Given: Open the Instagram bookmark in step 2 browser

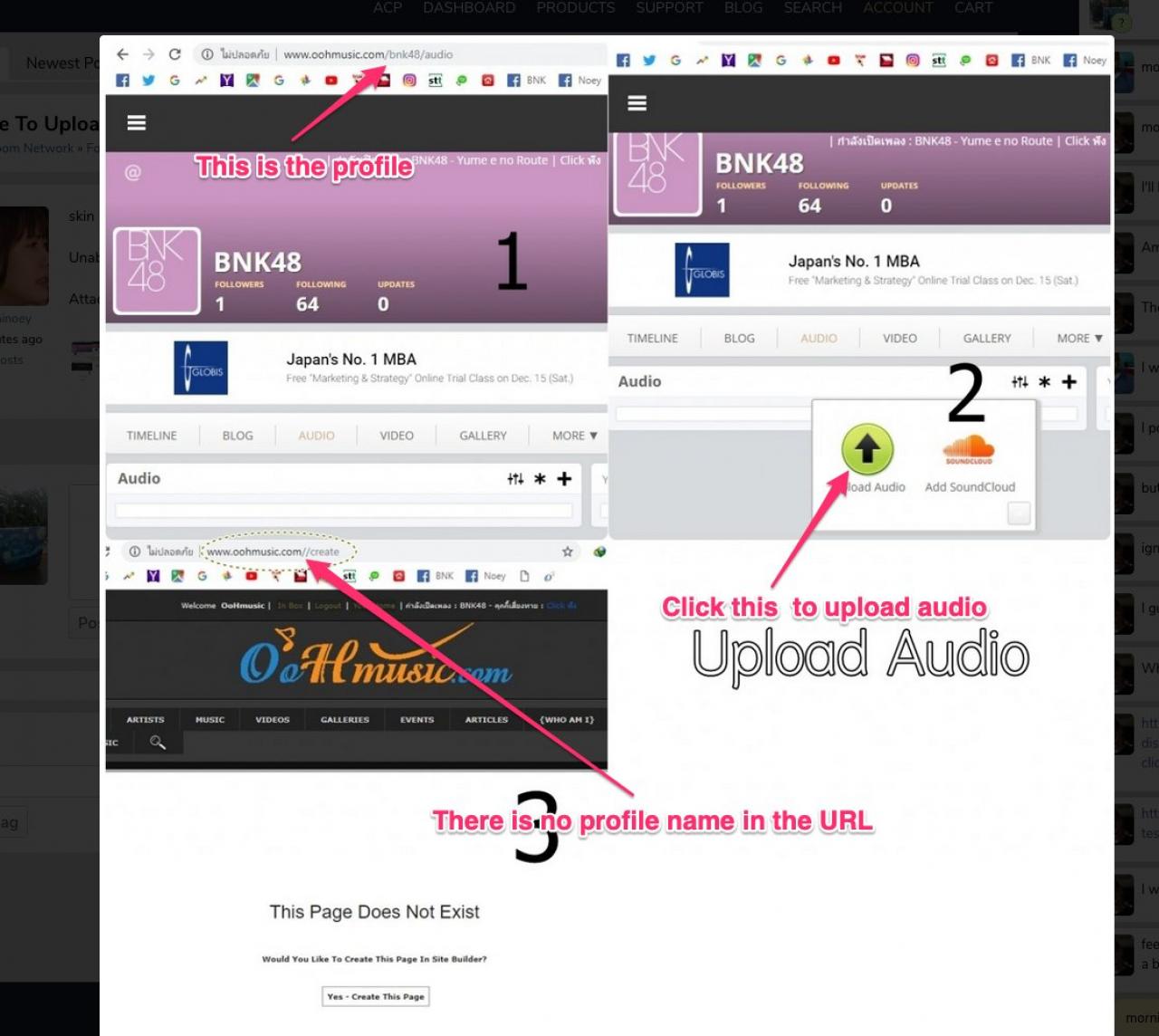Looking at the screenshot, I should tap(913, 61).
